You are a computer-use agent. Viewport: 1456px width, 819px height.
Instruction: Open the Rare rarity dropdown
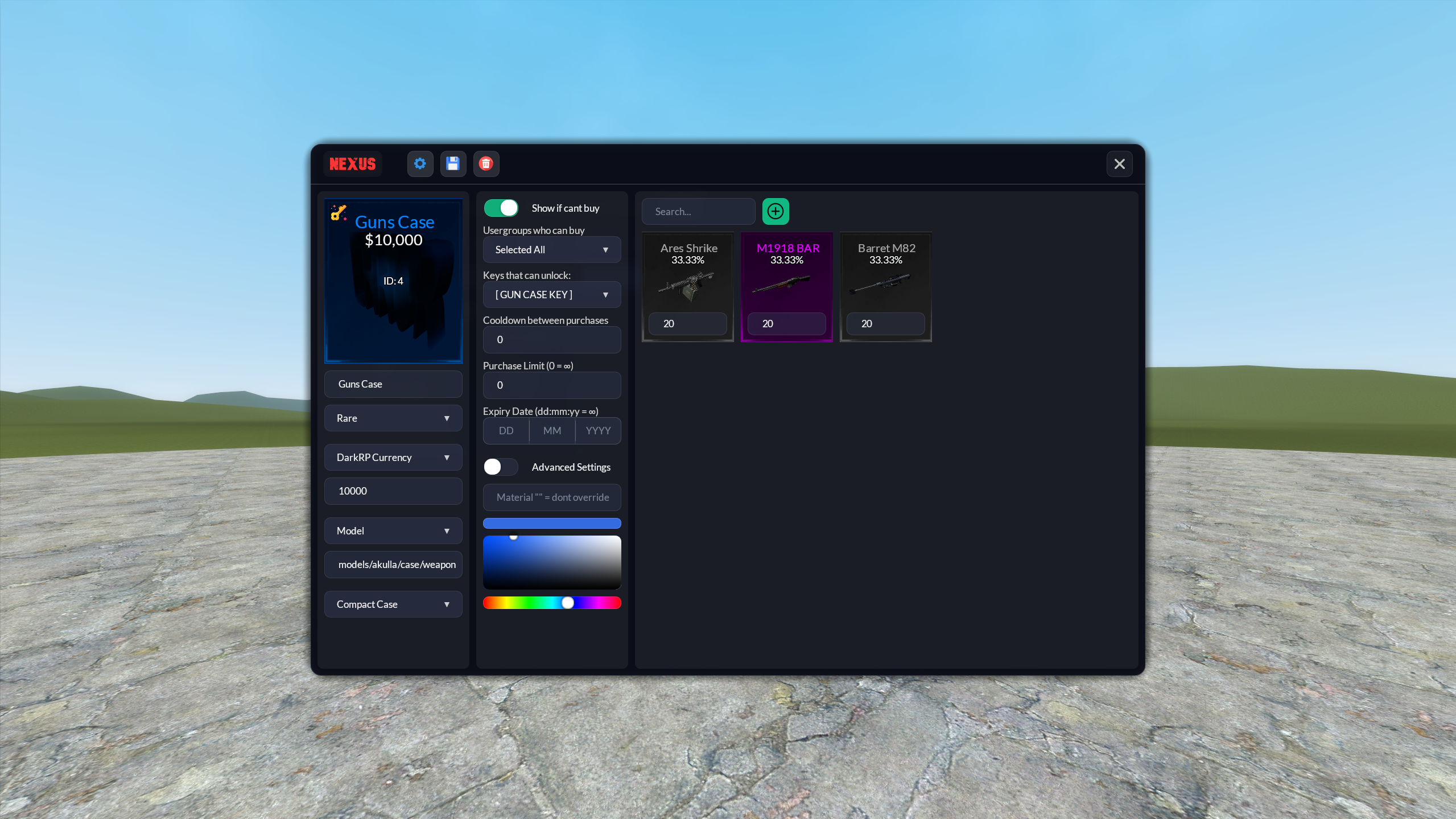pos(393,418)
